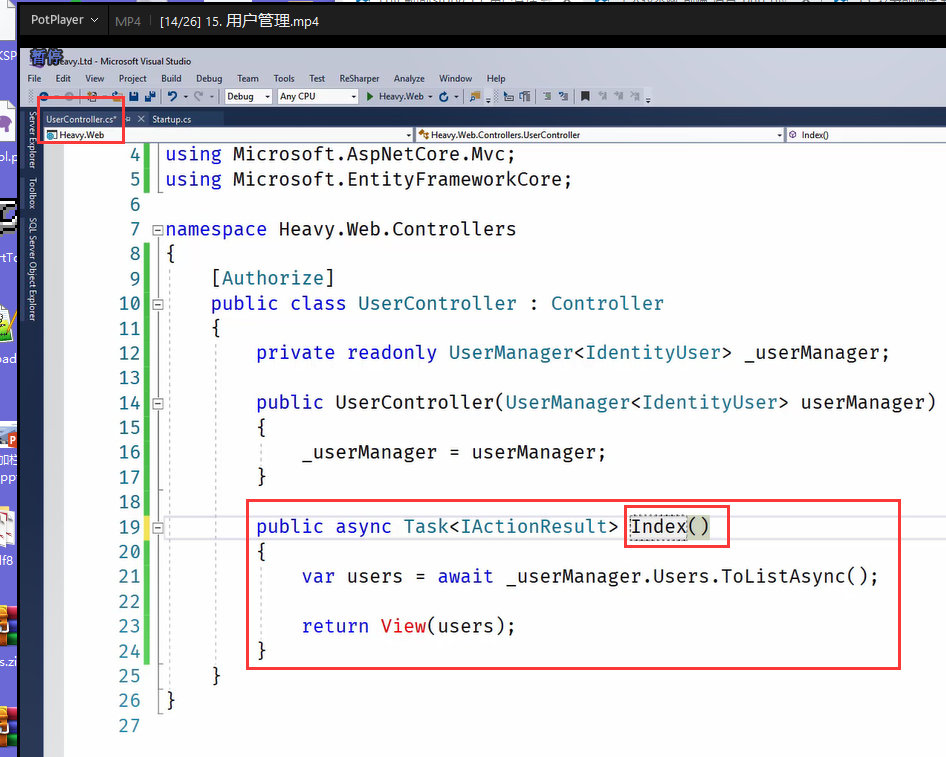Open the Toolbox side panel
Screen dimensions: 946x757
coord(33,193)
